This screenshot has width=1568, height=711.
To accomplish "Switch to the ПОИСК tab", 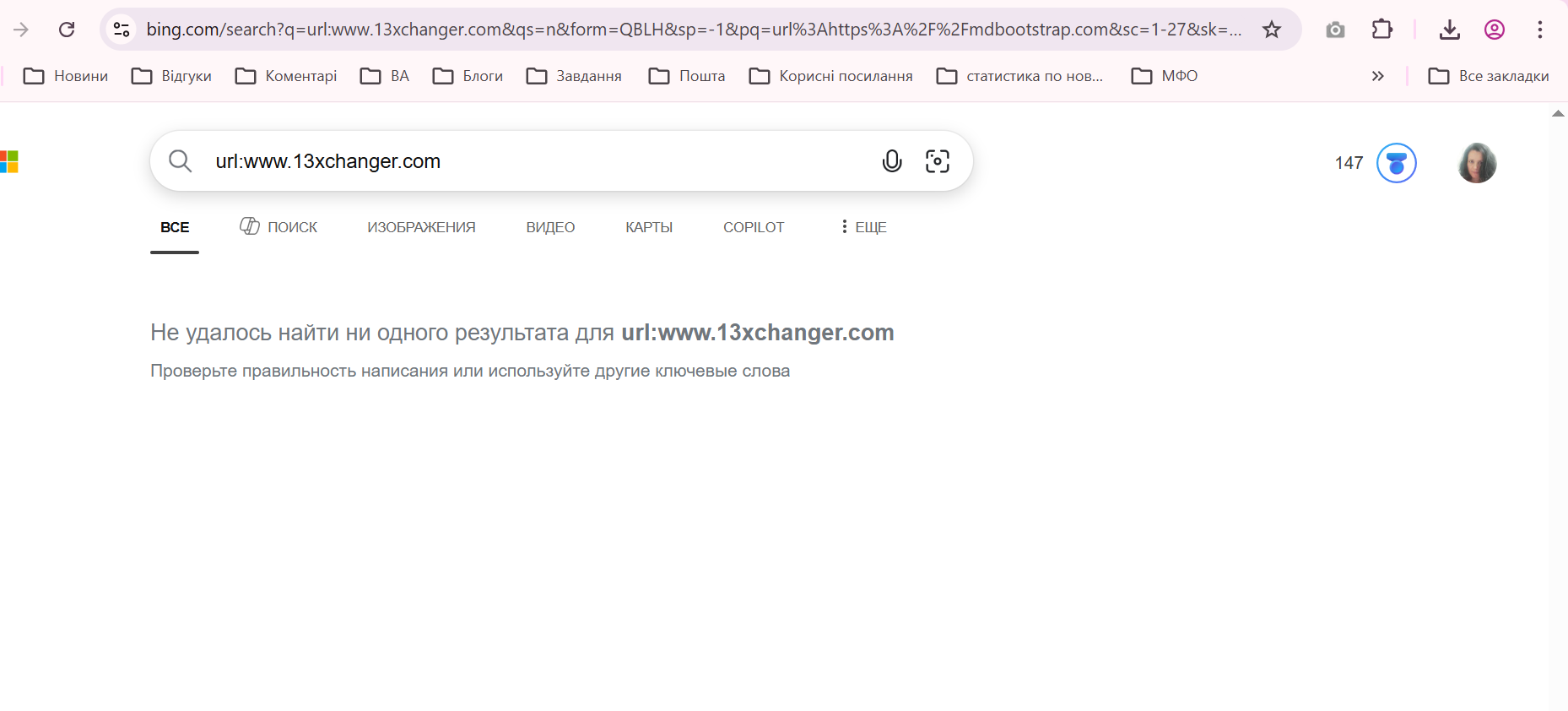I will (x=278, y=227).
